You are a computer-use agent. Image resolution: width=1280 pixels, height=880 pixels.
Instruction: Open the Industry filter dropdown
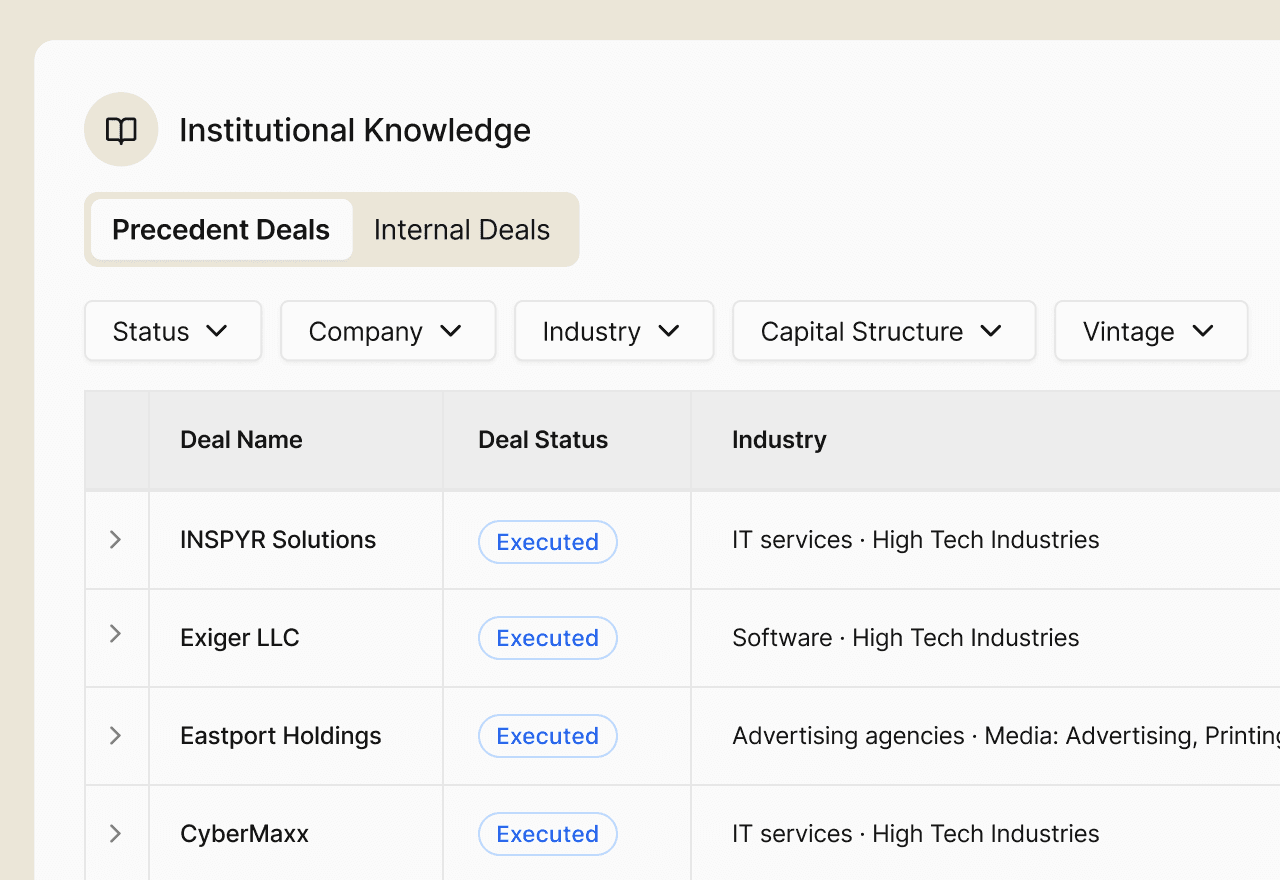[614, 331]
